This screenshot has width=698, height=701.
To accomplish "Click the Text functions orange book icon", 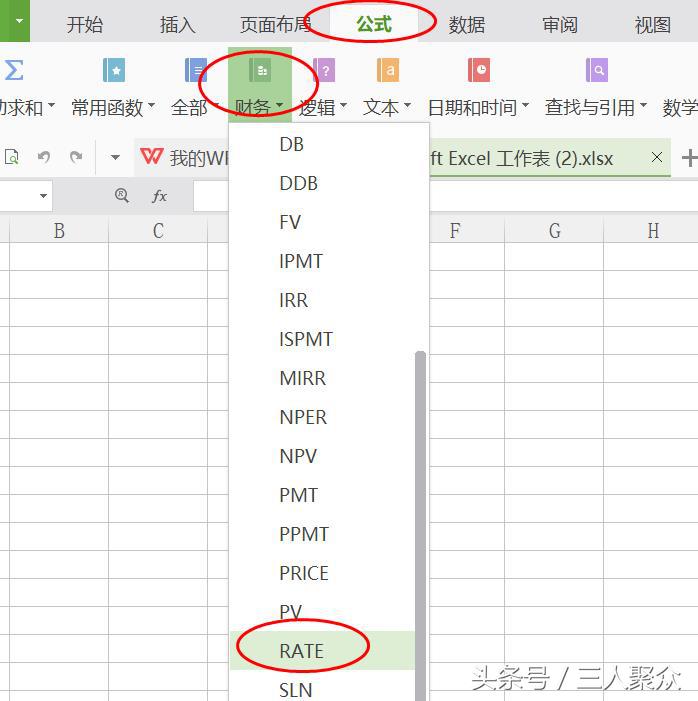I will pyautogui.click(x=388, y=70).
